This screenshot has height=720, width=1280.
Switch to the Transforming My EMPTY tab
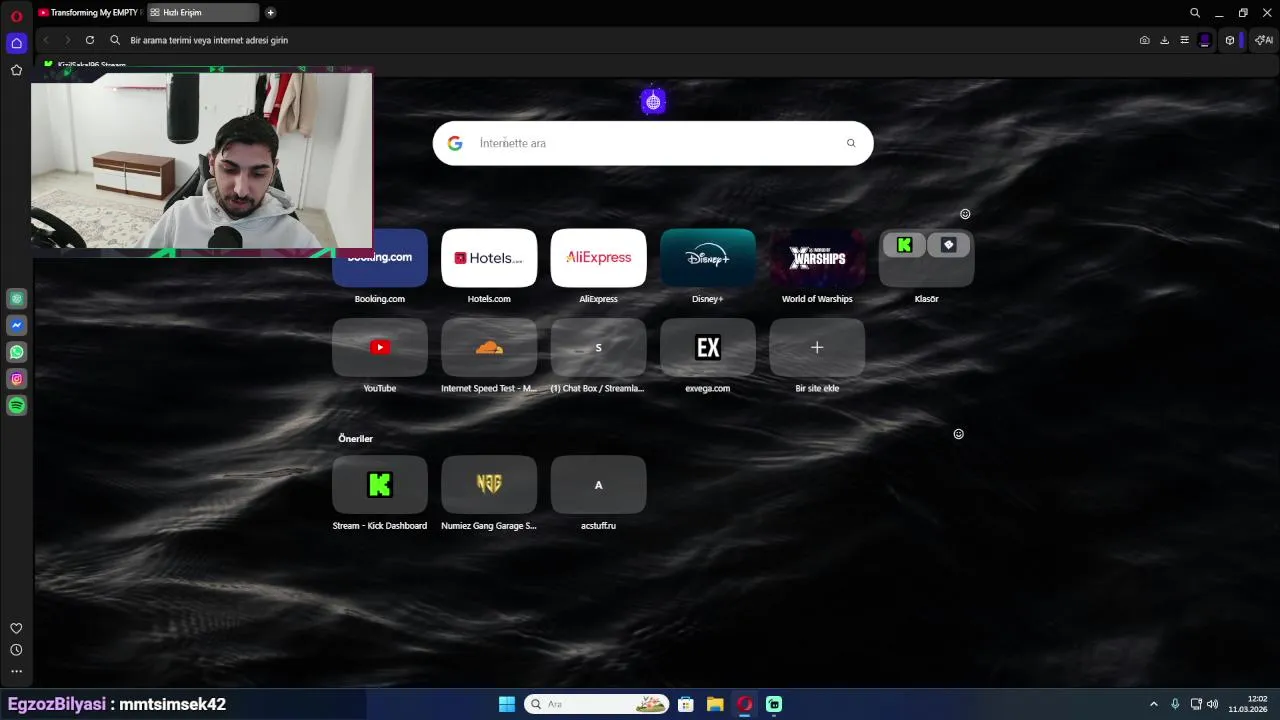click(90, 13)
